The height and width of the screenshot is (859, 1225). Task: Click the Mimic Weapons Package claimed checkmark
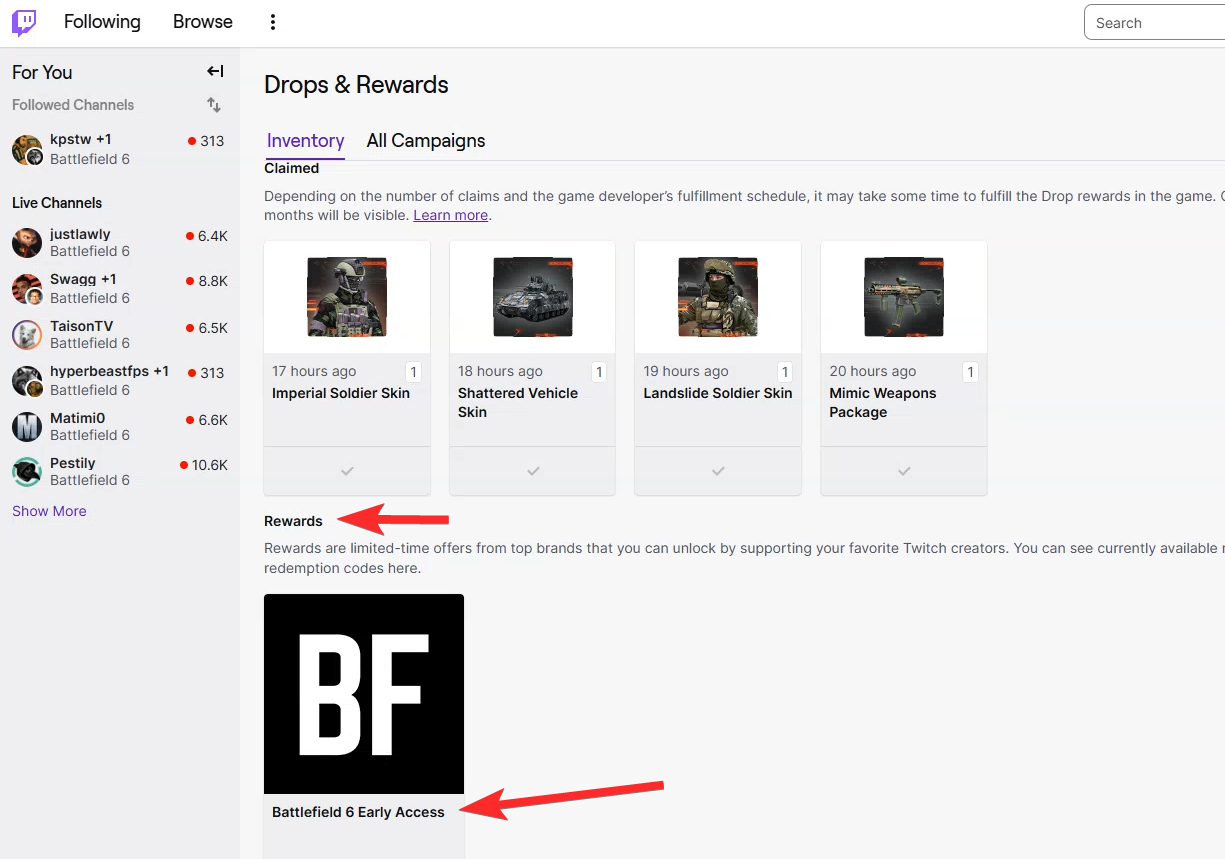coord(904,470)
